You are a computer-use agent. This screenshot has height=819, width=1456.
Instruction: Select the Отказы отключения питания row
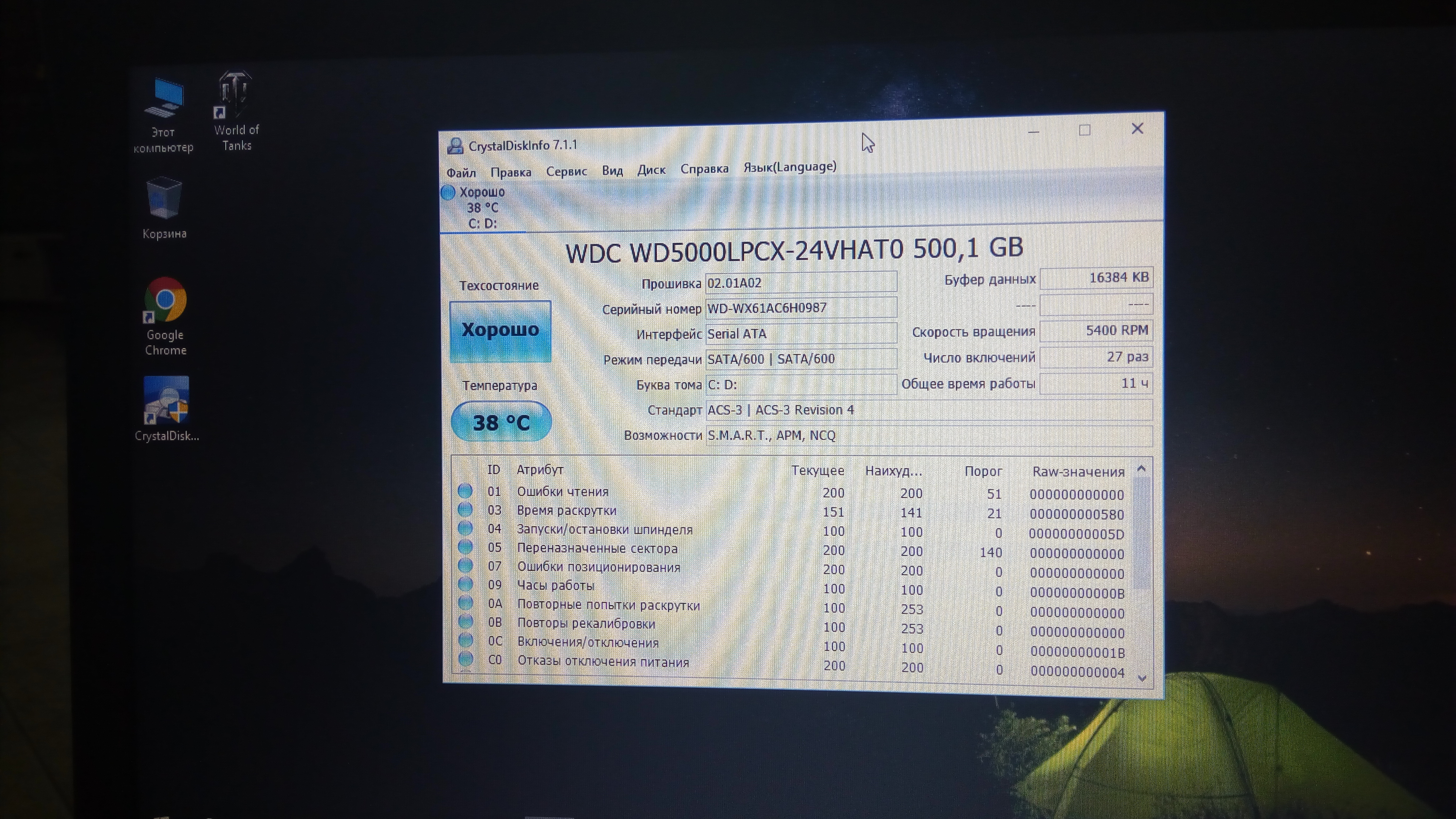pos(791,665)
